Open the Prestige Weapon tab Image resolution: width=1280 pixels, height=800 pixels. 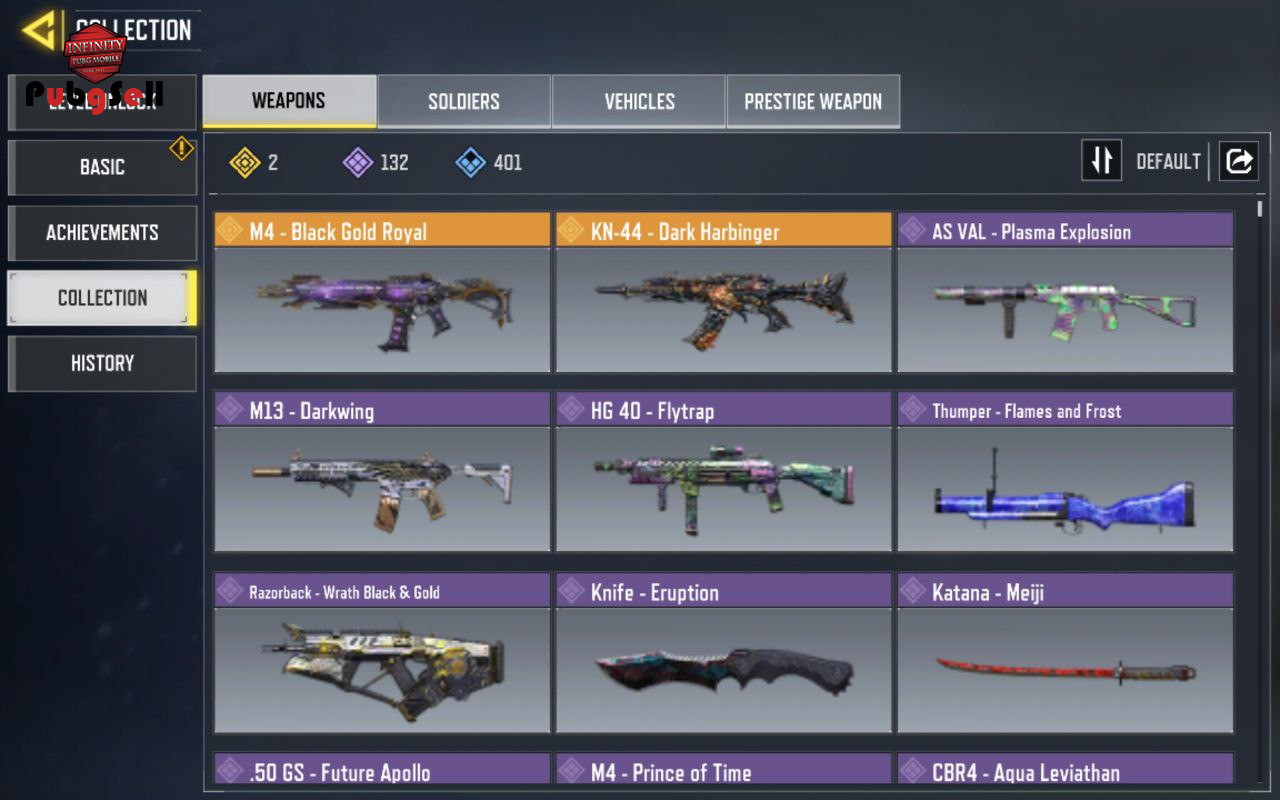[813, 101]
